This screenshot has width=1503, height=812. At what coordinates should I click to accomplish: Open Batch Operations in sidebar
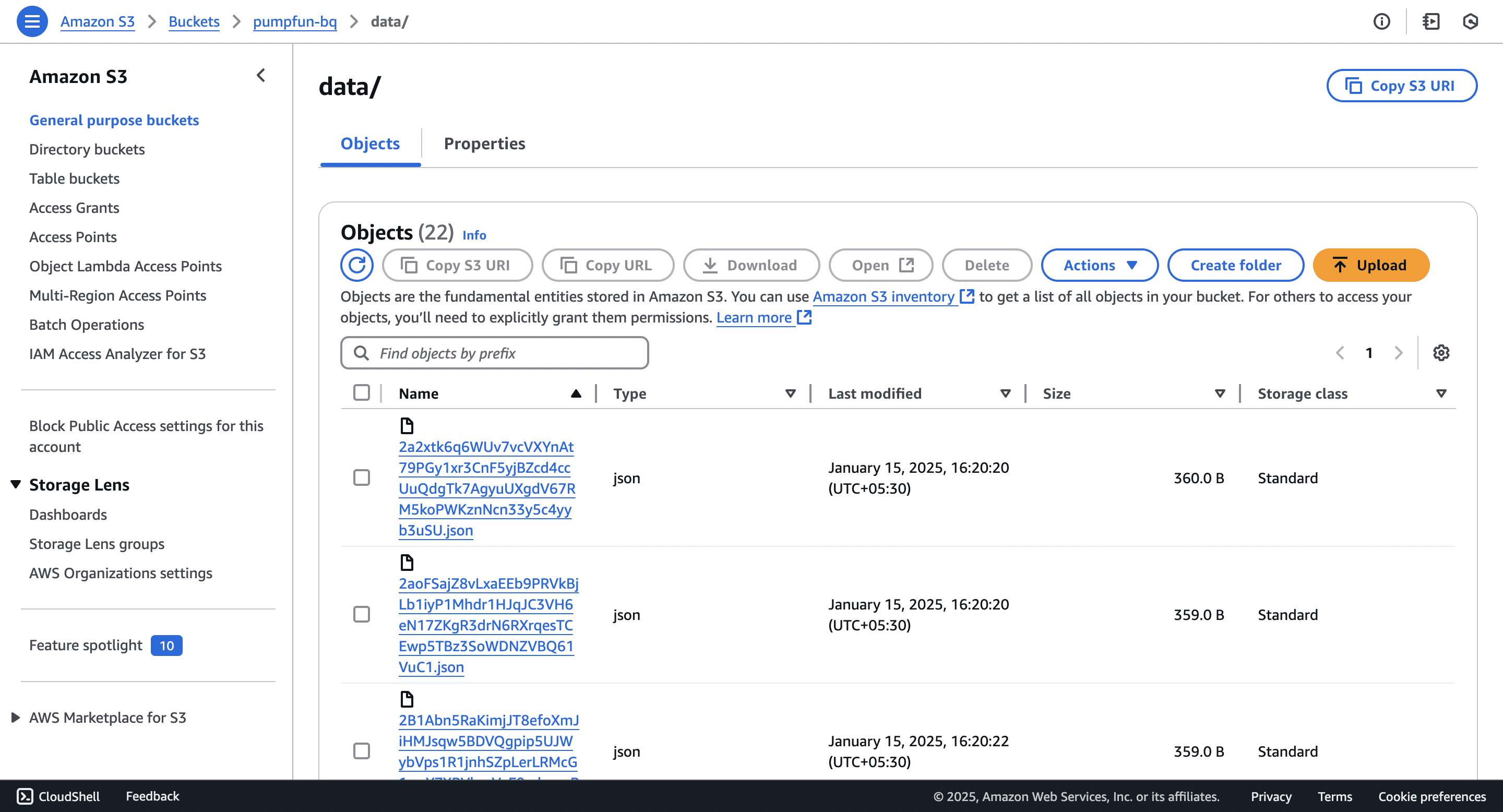pos(86,325)
